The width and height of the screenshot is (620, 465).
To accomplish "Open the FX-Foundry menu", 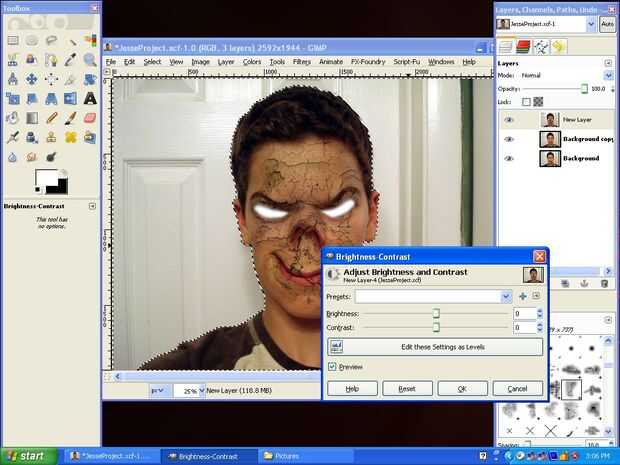I will tap(368, 62).
